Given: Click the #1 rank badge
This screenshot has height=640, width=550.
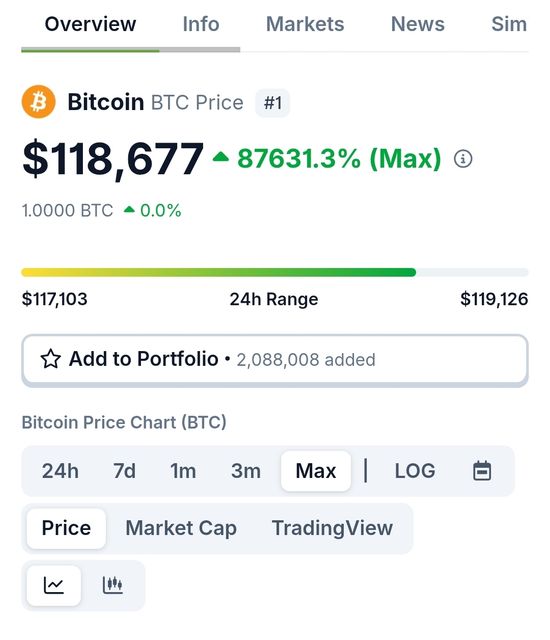Looking at the screenshot, I should point(273,102).
